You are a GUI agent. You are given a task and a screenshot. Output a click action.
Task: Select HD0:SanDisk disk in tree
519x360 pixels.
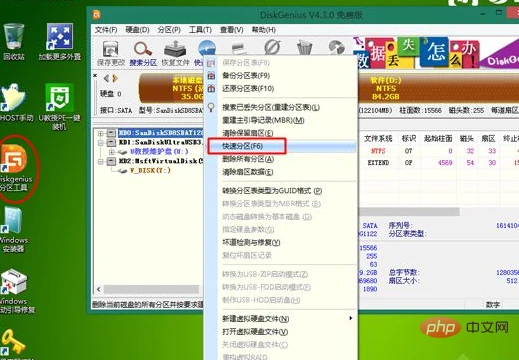coord(160,133)
